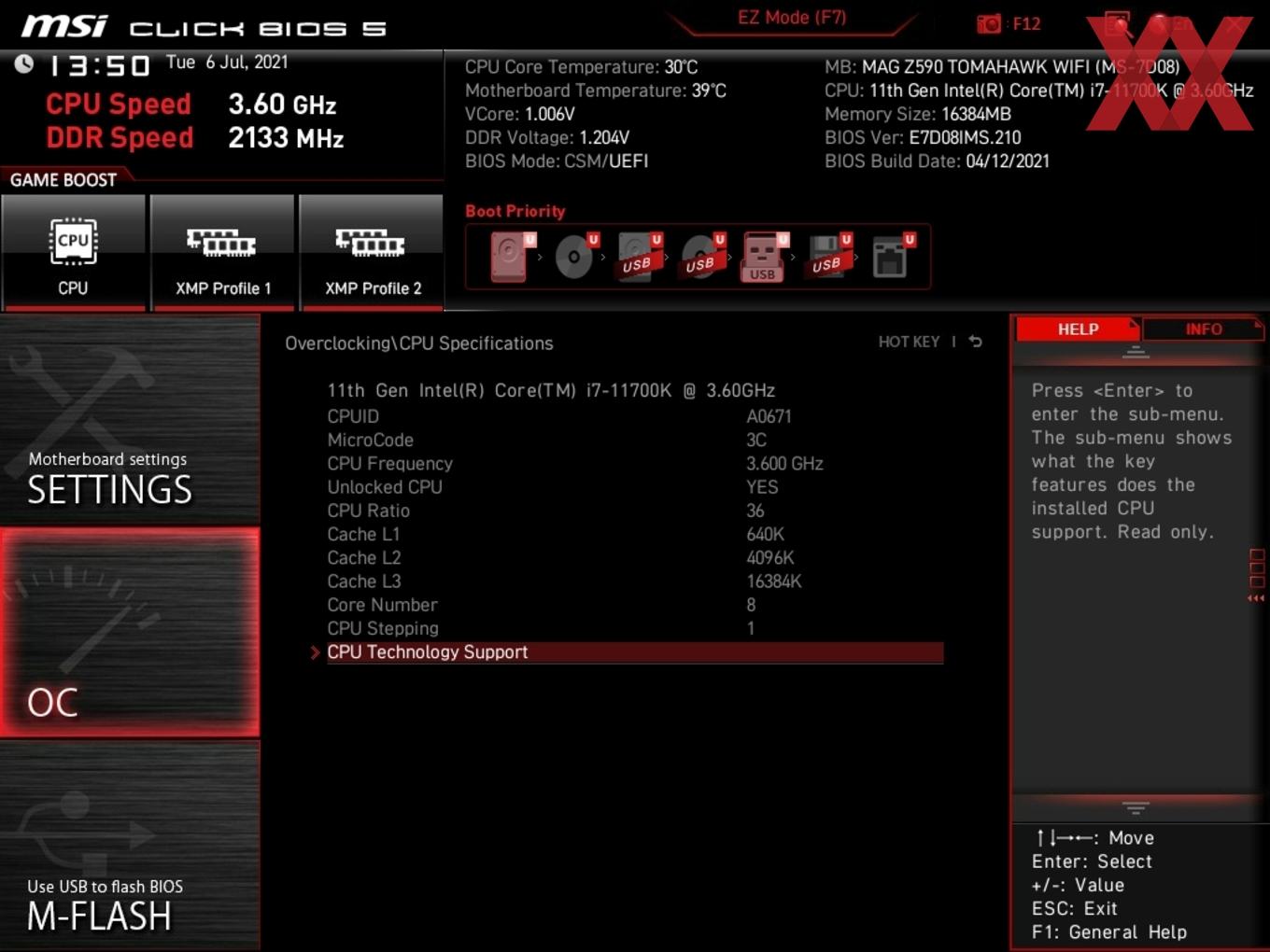
Task: Click the BIOS Ver E7D08IMS.210 entry
Action: pyautogui.click(x=923, y=137)
